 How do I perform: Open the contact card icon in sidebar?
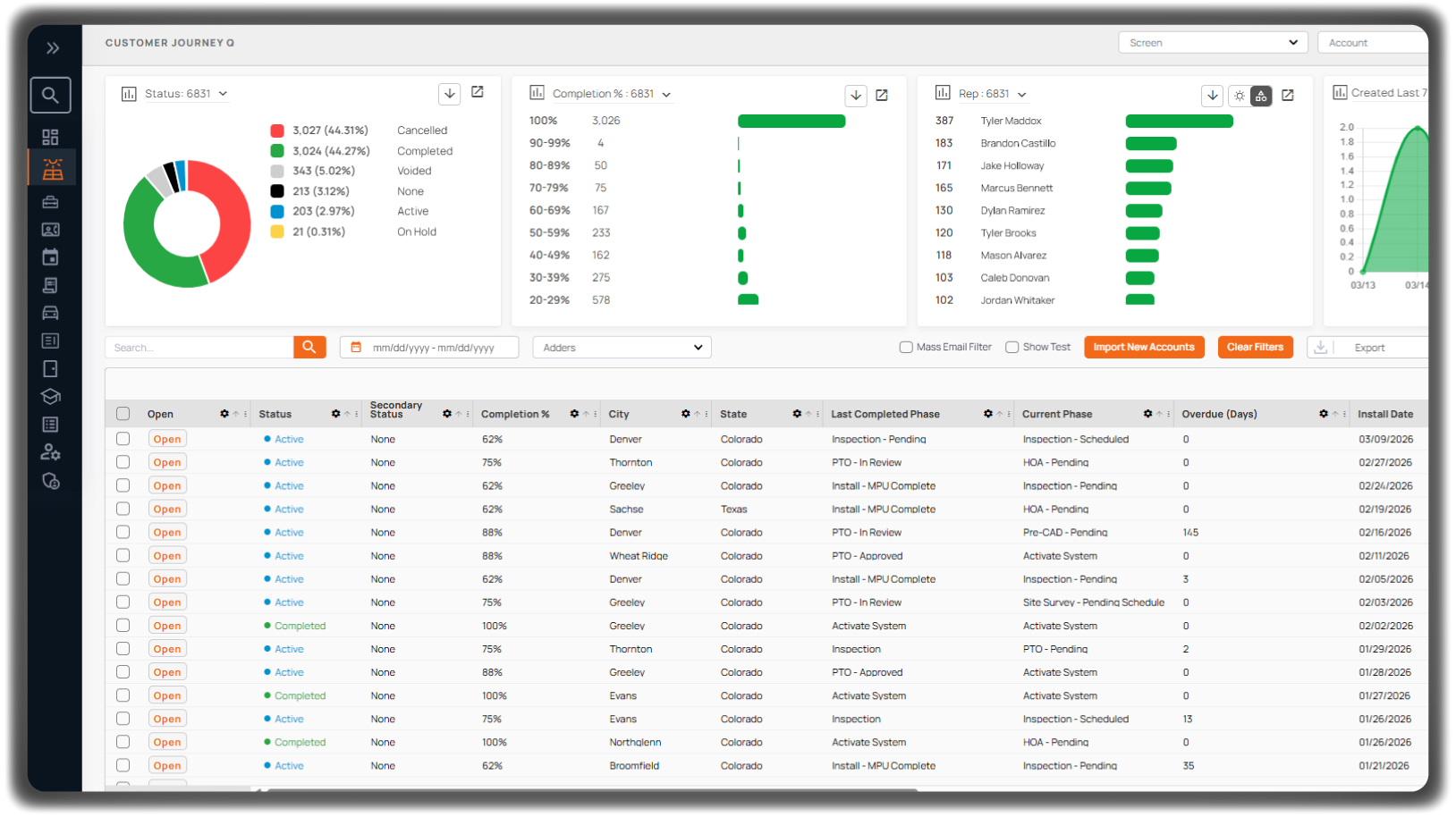pos(50,230)
